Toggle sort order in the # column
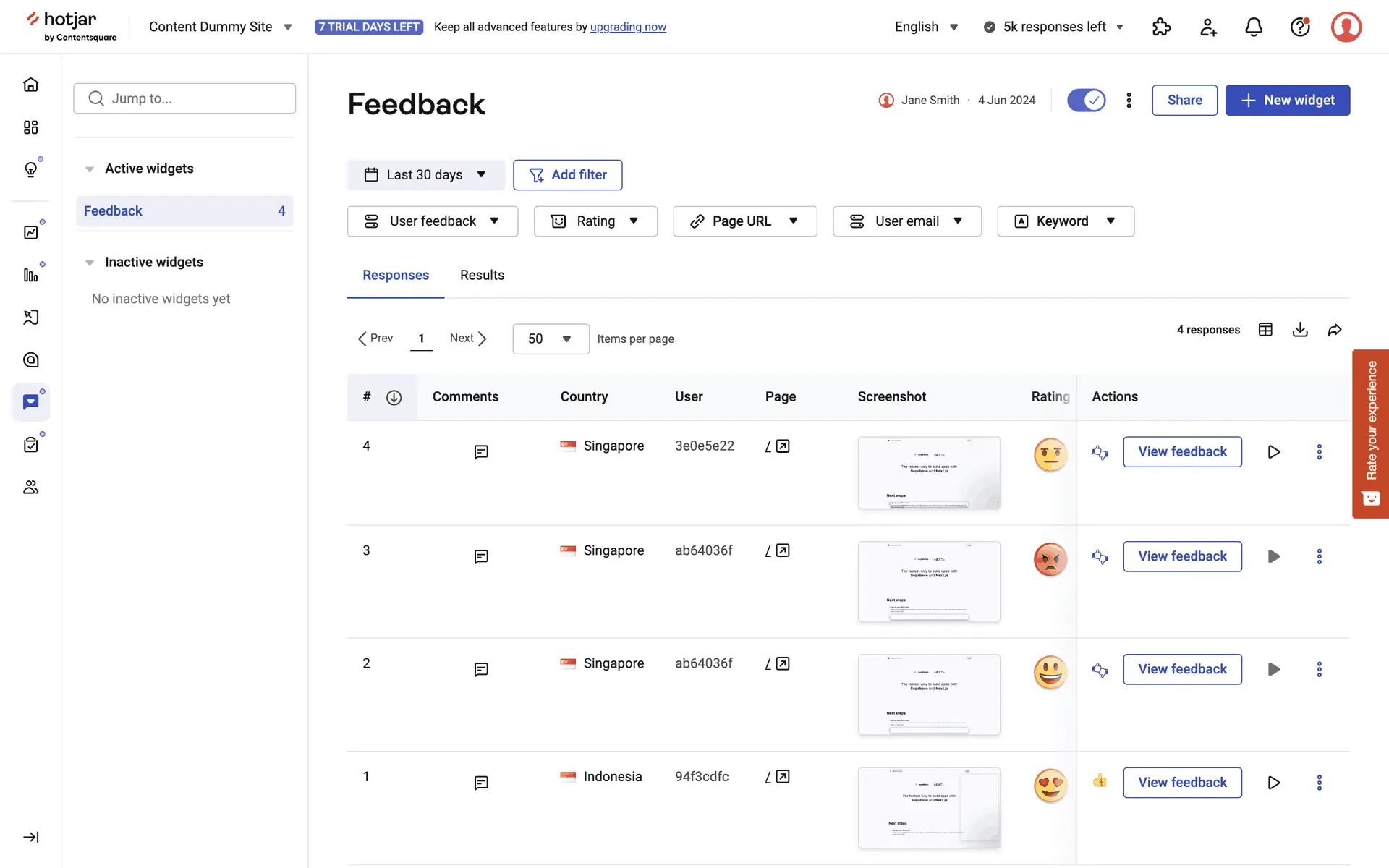 [394, 397]
